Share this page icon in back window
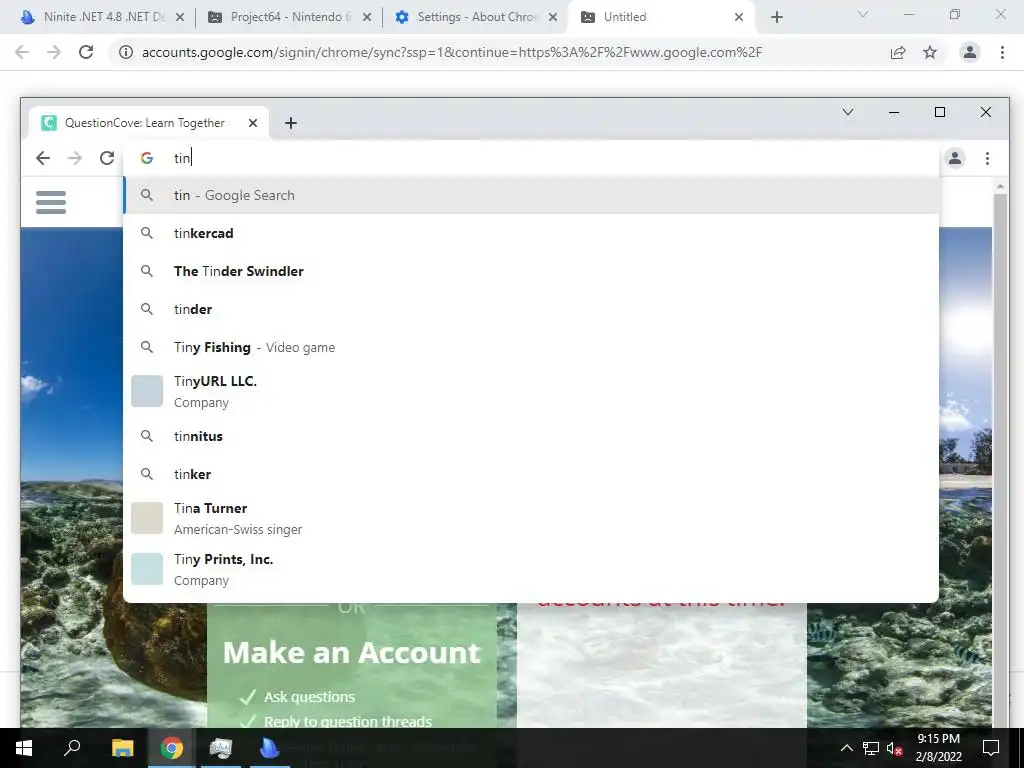This screenshot has width=1024, height=768. [x=898, y=52]
